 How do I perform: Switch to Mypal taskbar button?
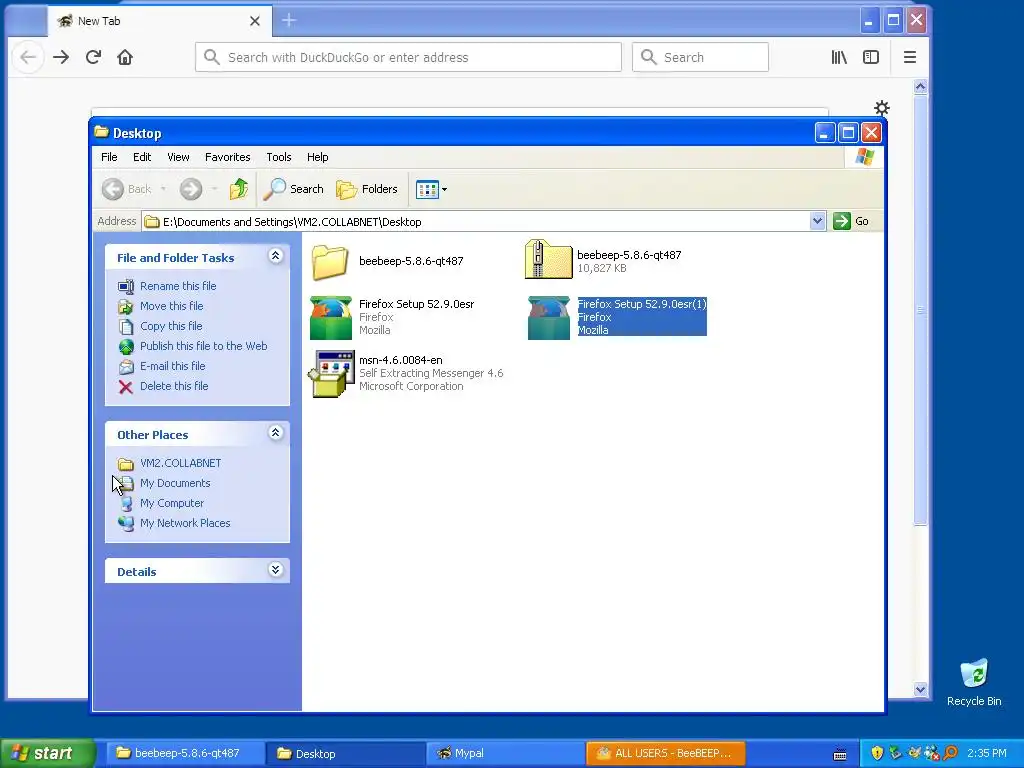(504, 753)
